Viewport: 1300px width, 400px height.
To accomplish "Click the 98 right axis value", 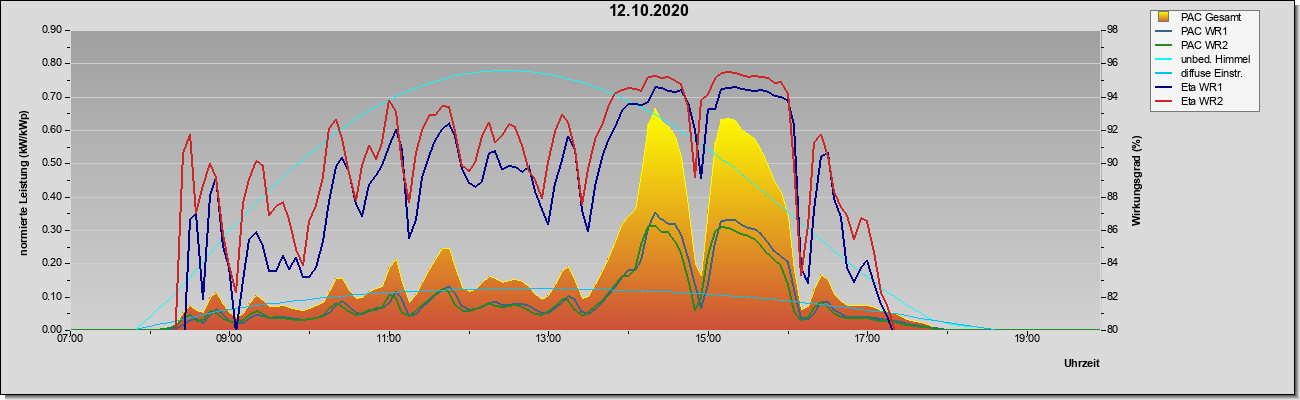I will click(x=1103, y=30).
